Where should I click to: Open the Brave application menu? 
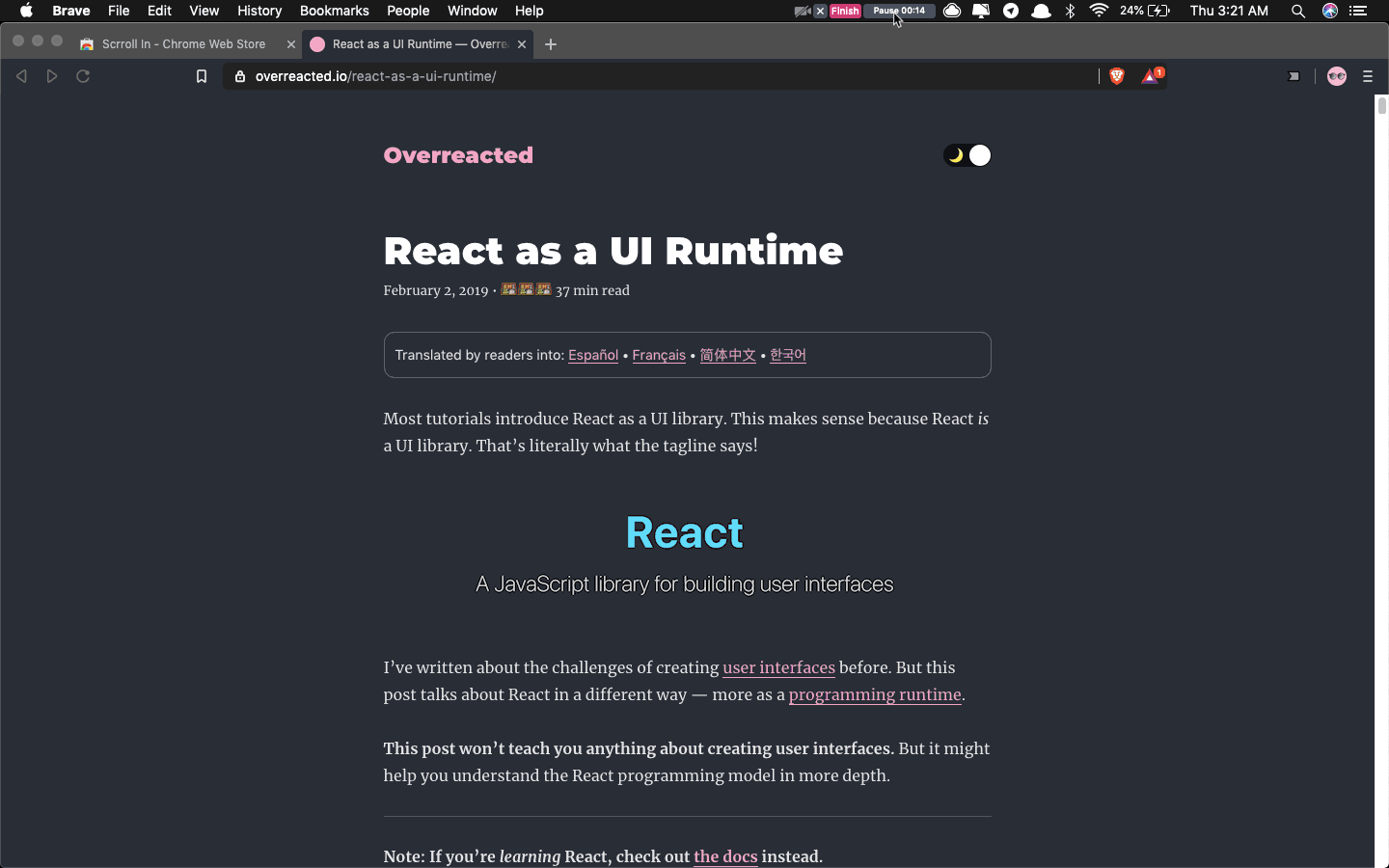71,11
